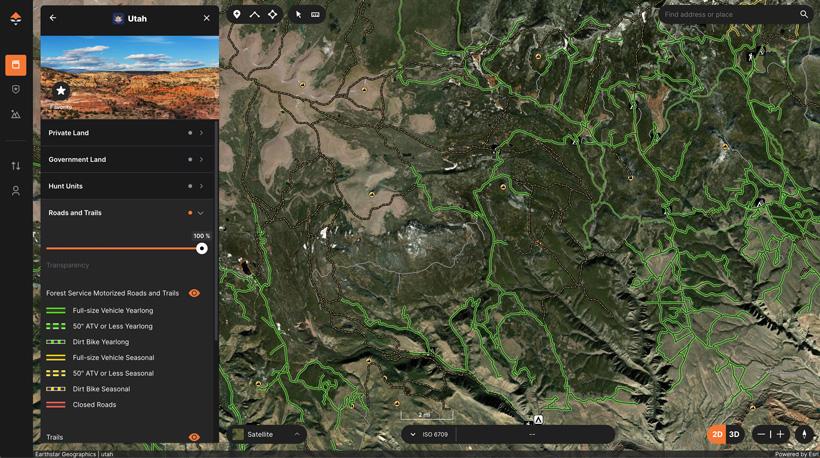Expand the Hunt Units section
This screenshot has height=458, width=820.
point(128,186)
